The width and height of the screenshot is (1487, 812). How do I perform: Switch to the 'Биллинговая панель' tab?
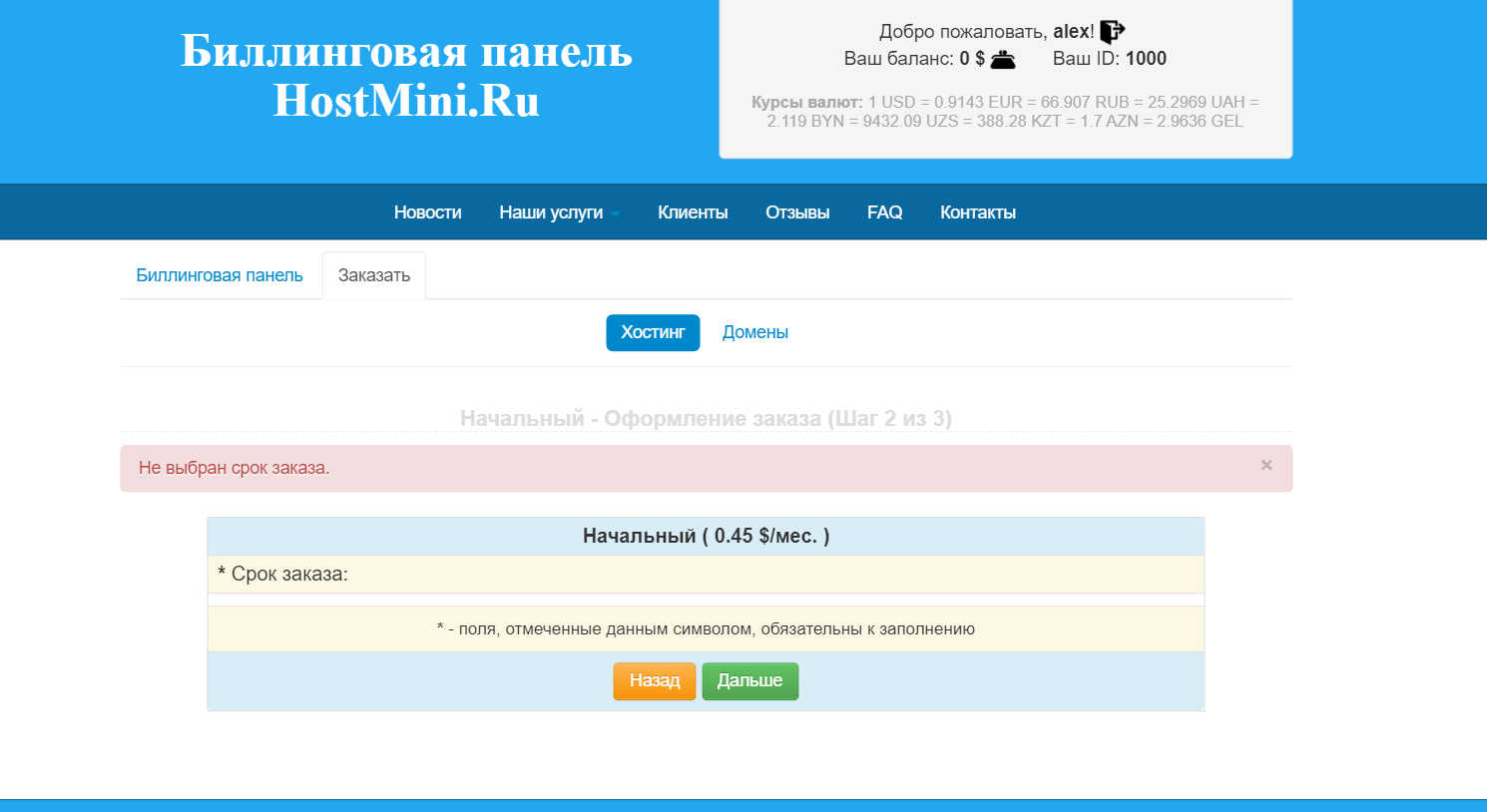point(220,275)
